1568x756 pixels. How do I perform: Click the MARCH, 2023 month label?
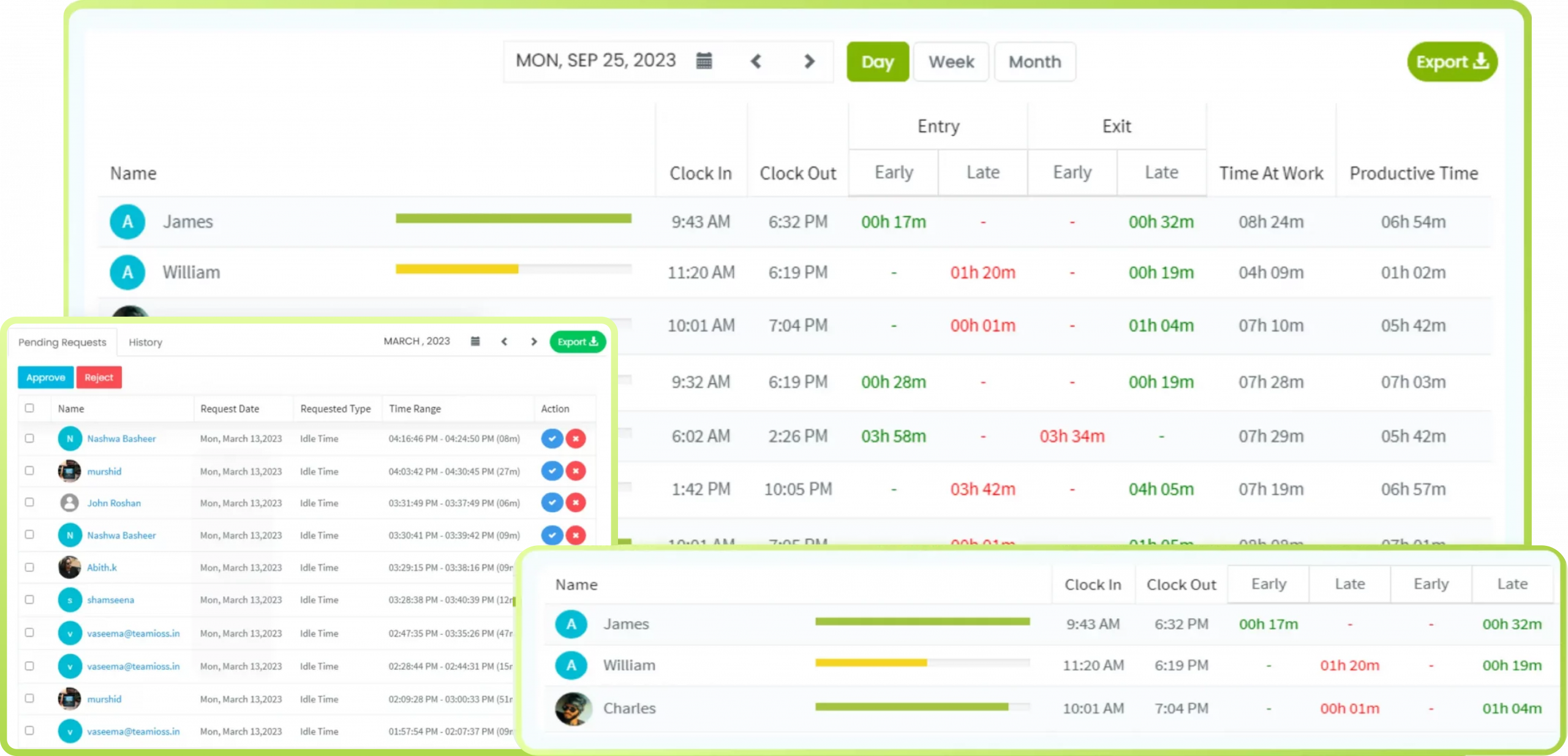pos(417,341)
